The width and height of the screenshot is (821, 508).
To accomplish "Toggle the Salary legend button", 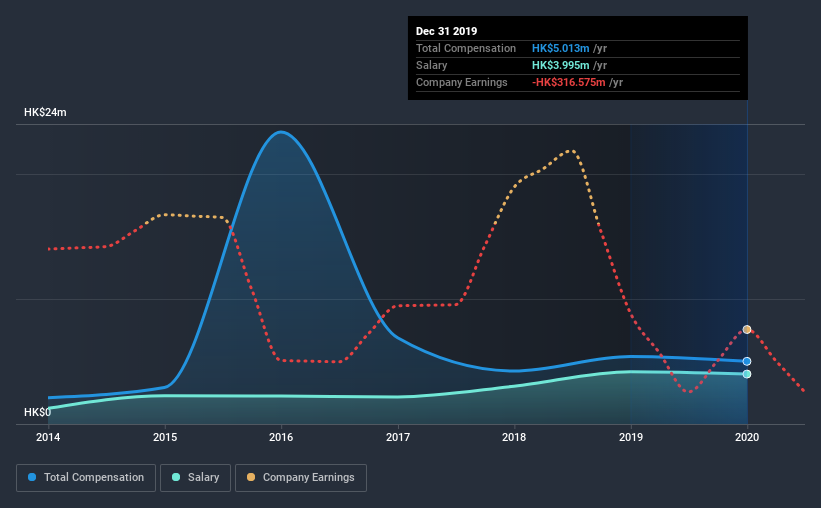I will point(195,478).
